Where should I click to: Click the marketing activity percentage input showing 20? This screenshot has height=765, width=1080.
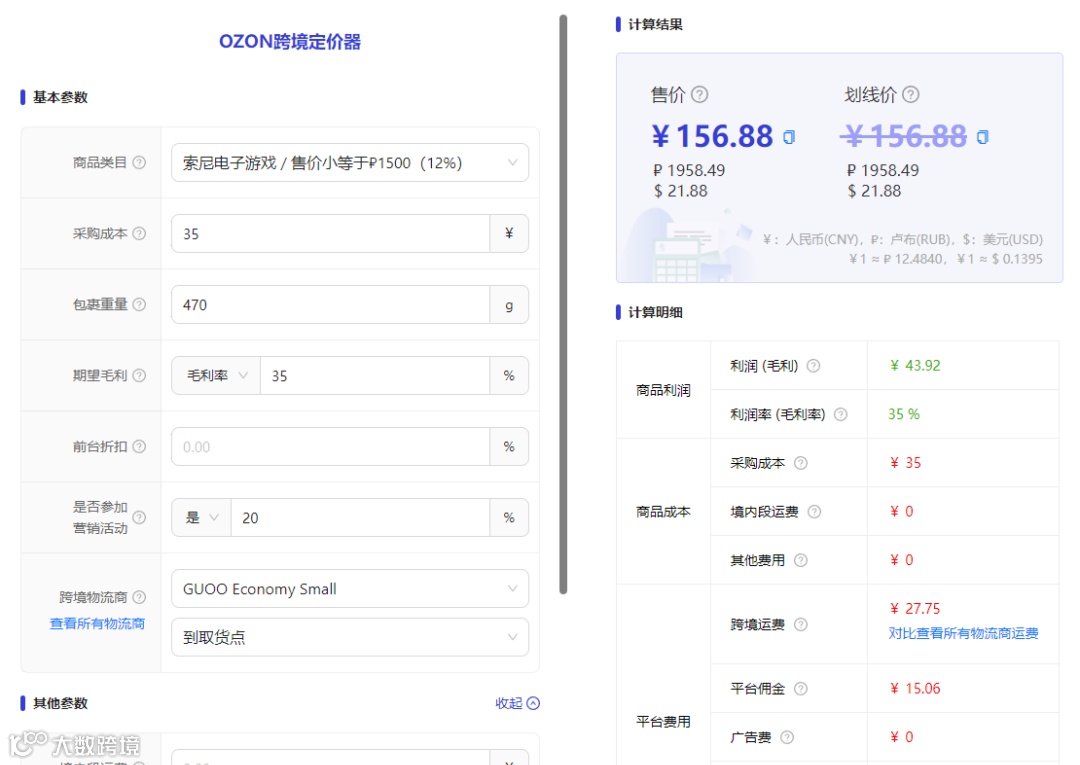pos(360,517)
